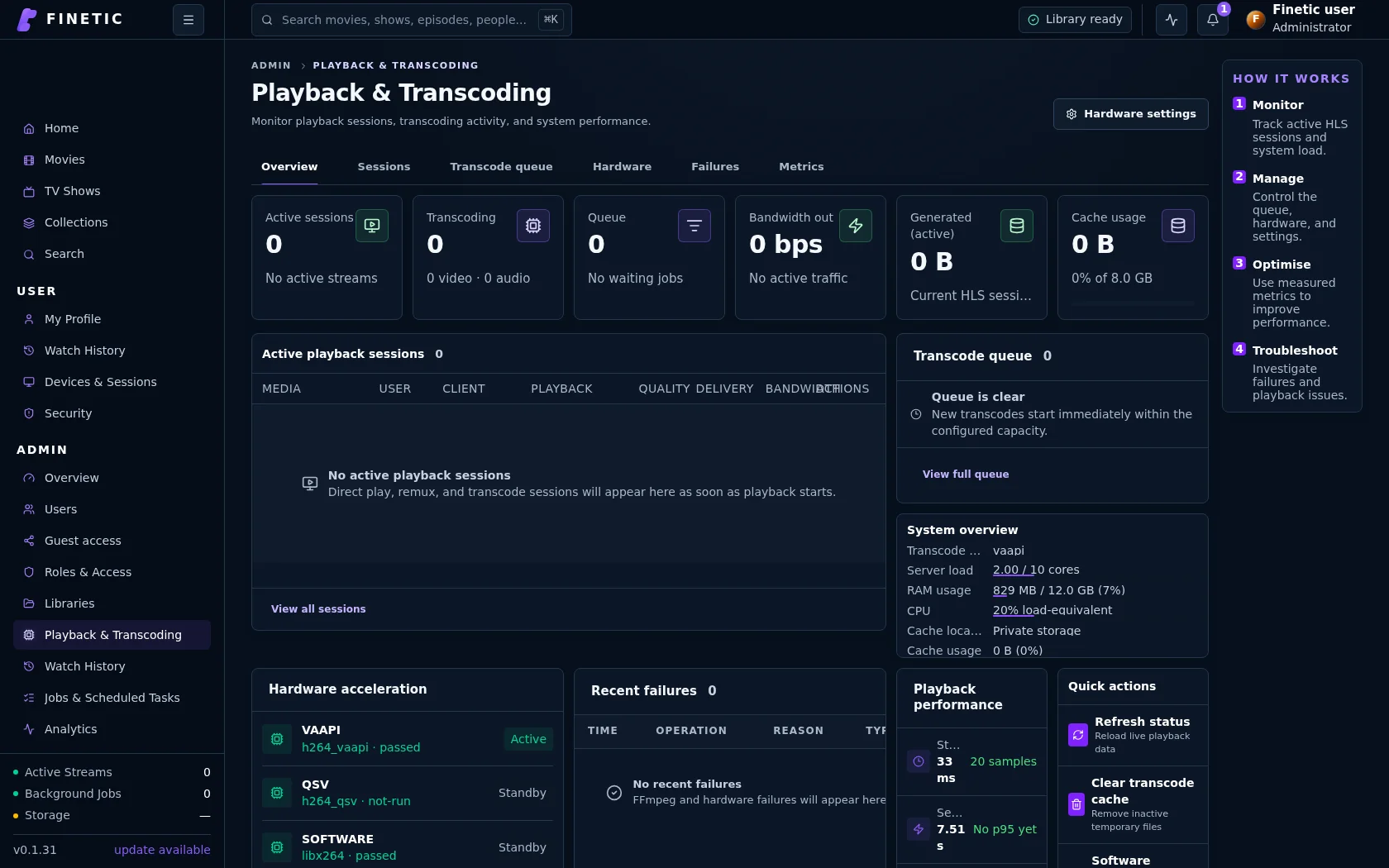1389x868 pixels.
Task: Click the Finetic logo icon
Action: 27,19
